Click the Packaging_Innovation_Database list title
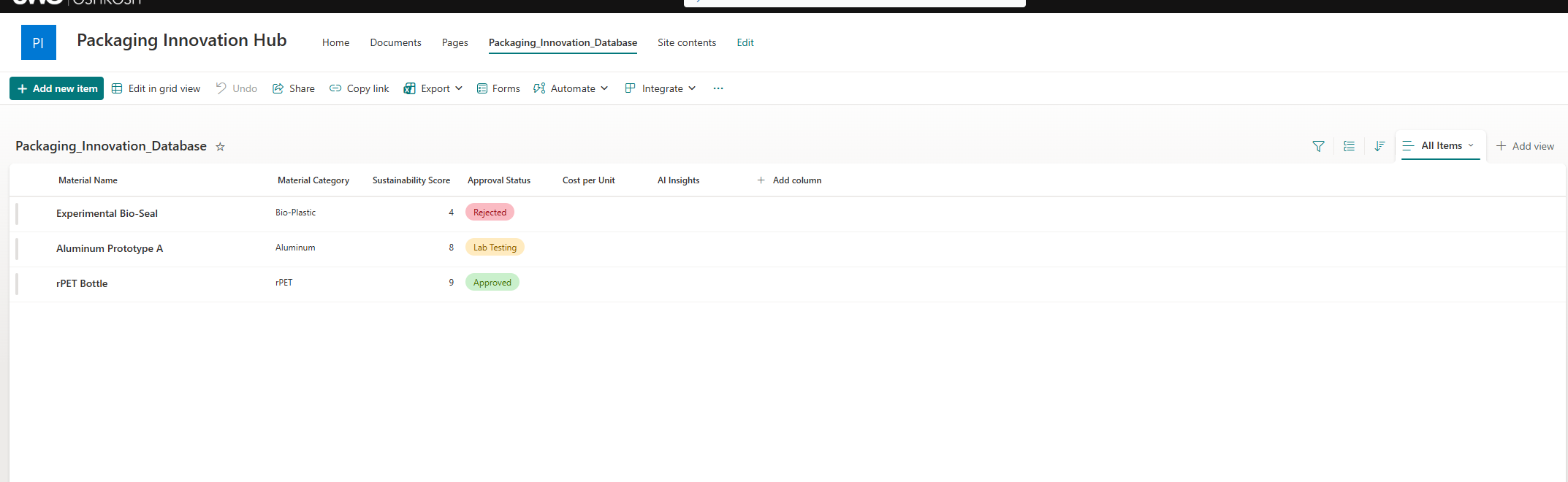The width and height of the screenshot is (1568, 482). coord(111,146)
